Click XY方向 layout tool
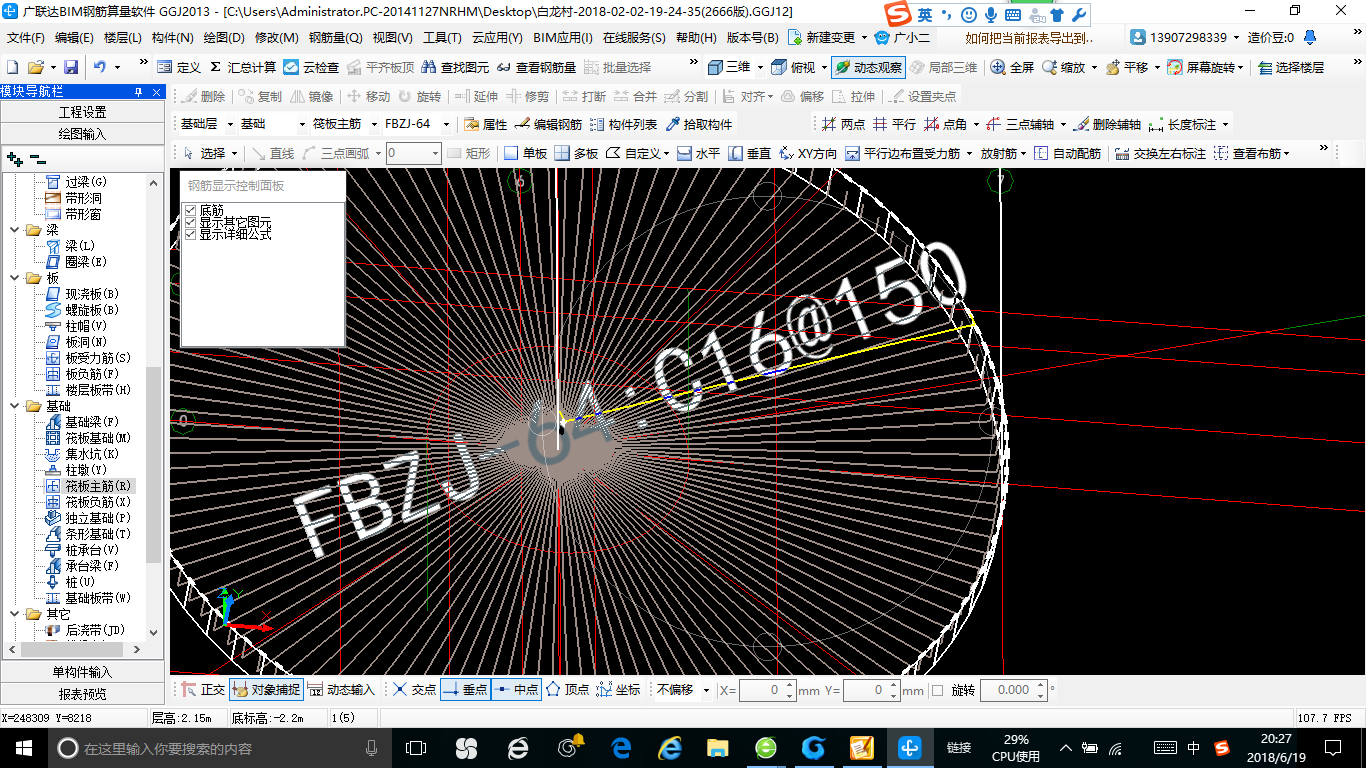The height and width of the screenshot is (768, 1366). tap(807, 153)
